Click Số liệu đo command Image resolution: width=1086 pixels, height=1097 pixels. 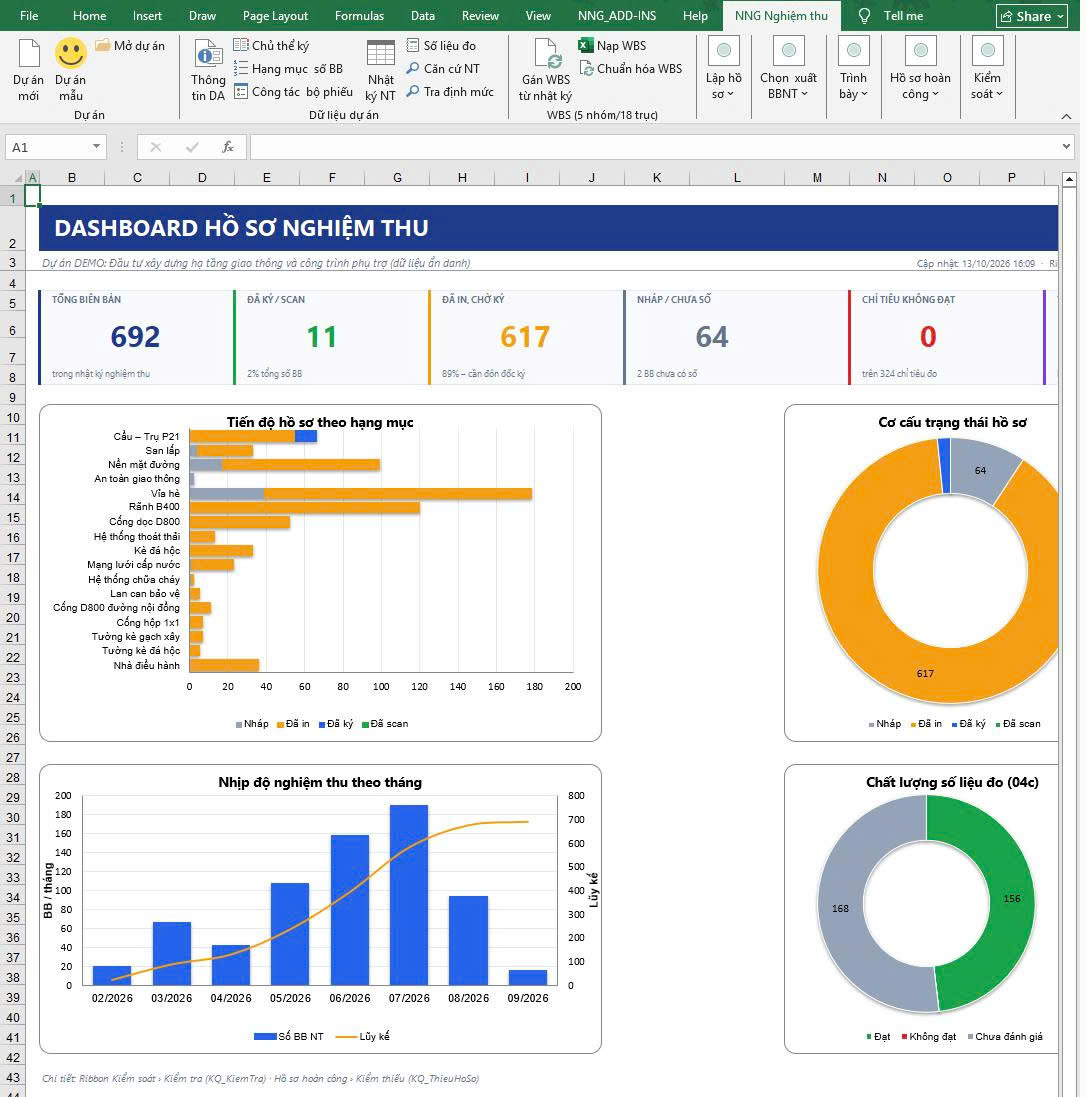pos(442,45)
